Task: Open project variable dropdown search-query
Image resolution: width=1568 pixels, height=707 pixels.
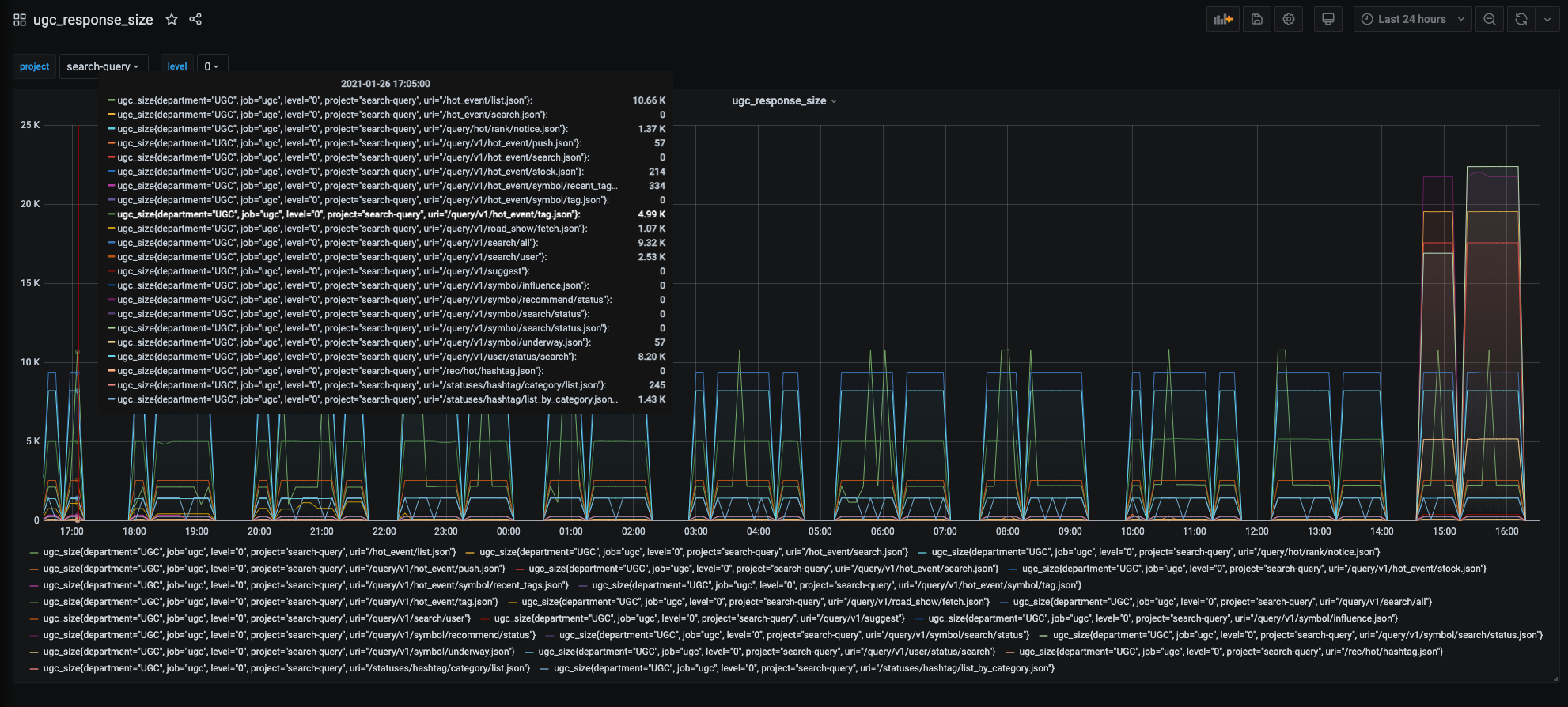Action: point(103,66)
